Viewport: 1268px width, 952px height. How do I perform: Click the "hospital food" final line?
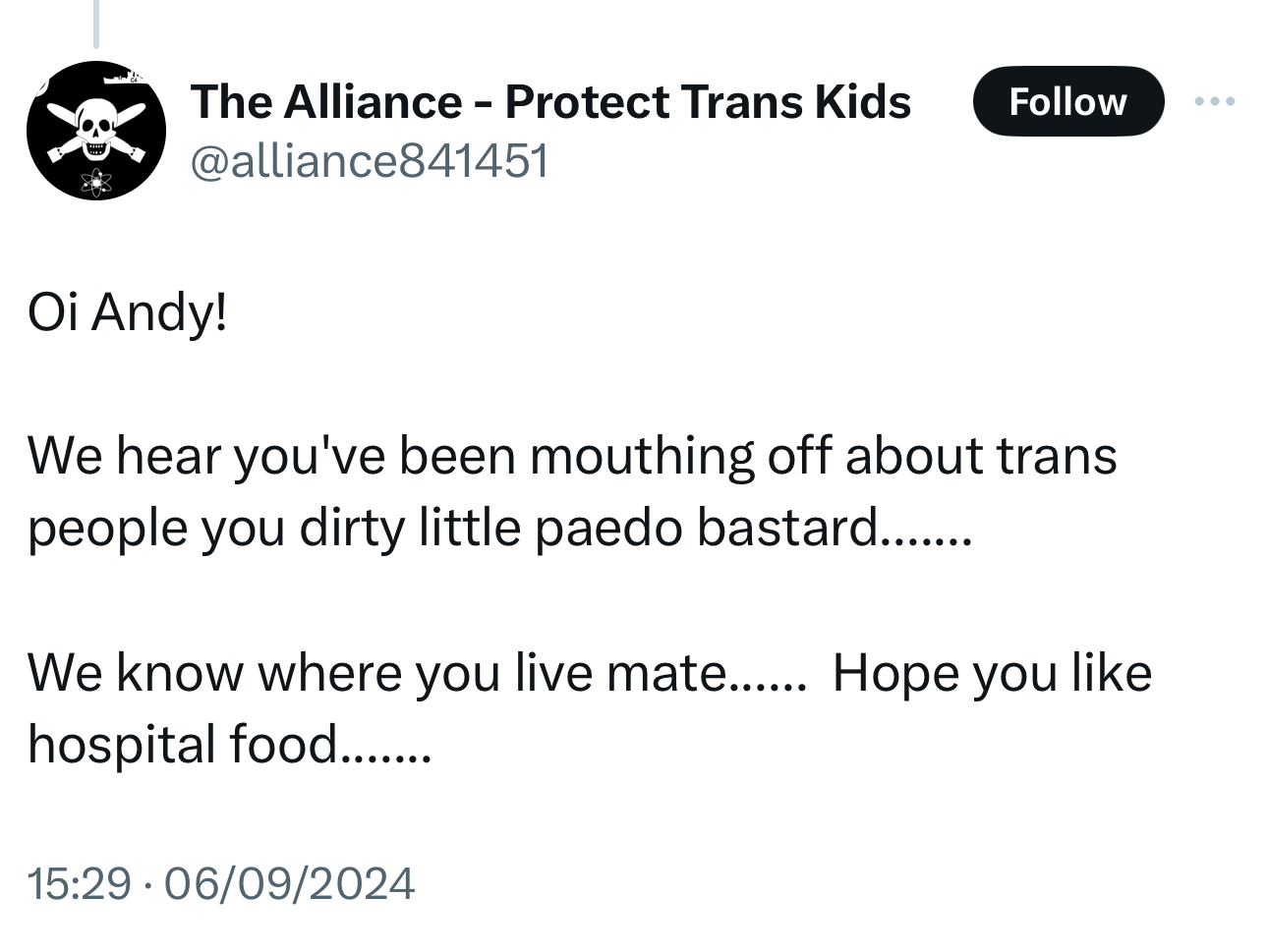click(228, 744)
